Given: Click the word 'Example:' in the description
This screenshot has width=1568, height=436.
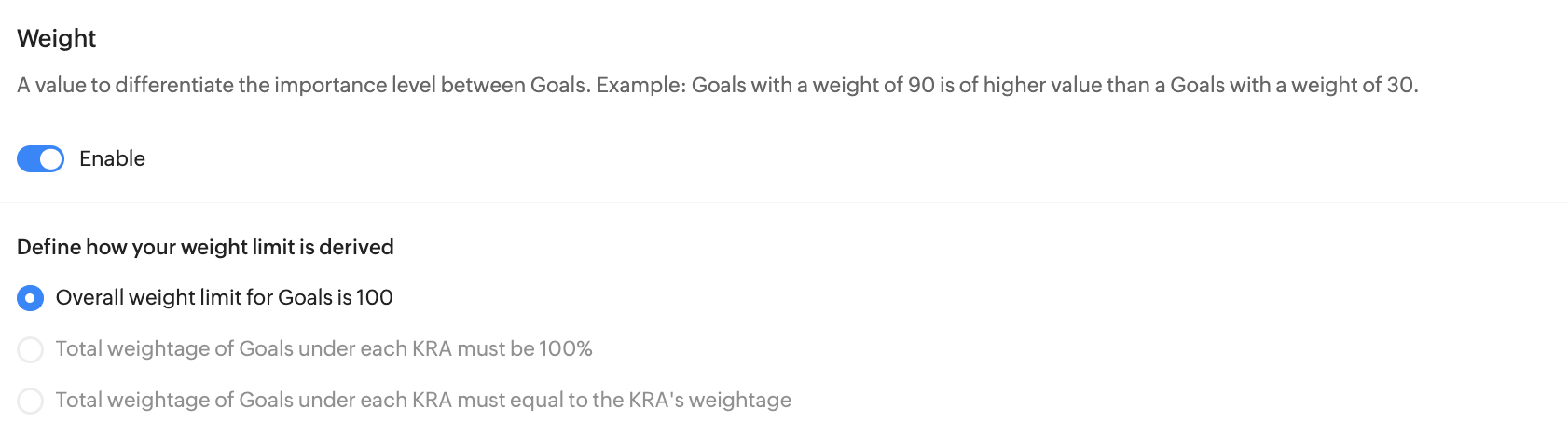Looking at the screenshot, I should [x=641, y=86].
